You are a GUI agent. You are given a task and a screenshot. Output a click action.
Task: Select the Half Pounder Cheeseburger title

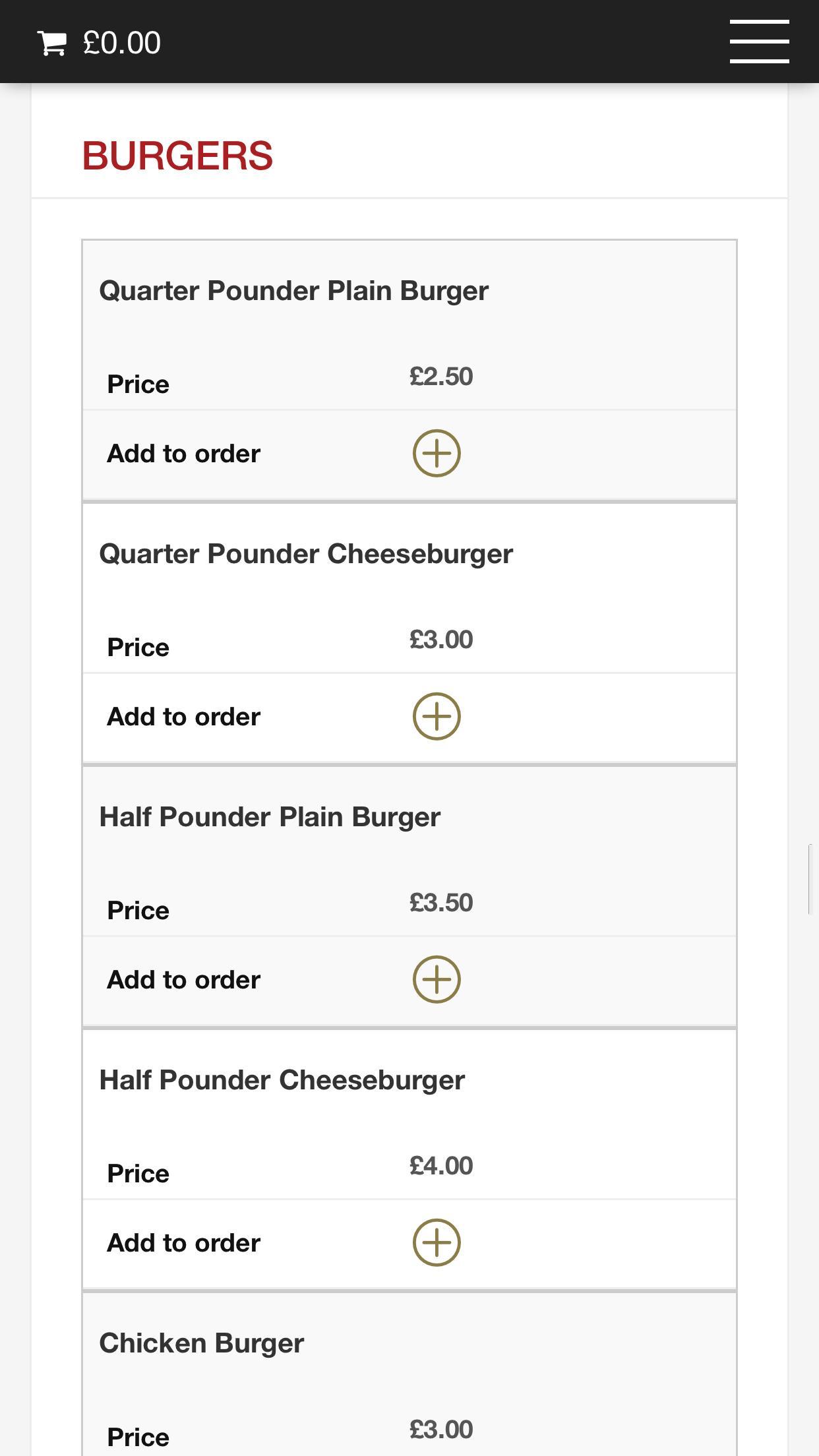tap(282, 1080)
